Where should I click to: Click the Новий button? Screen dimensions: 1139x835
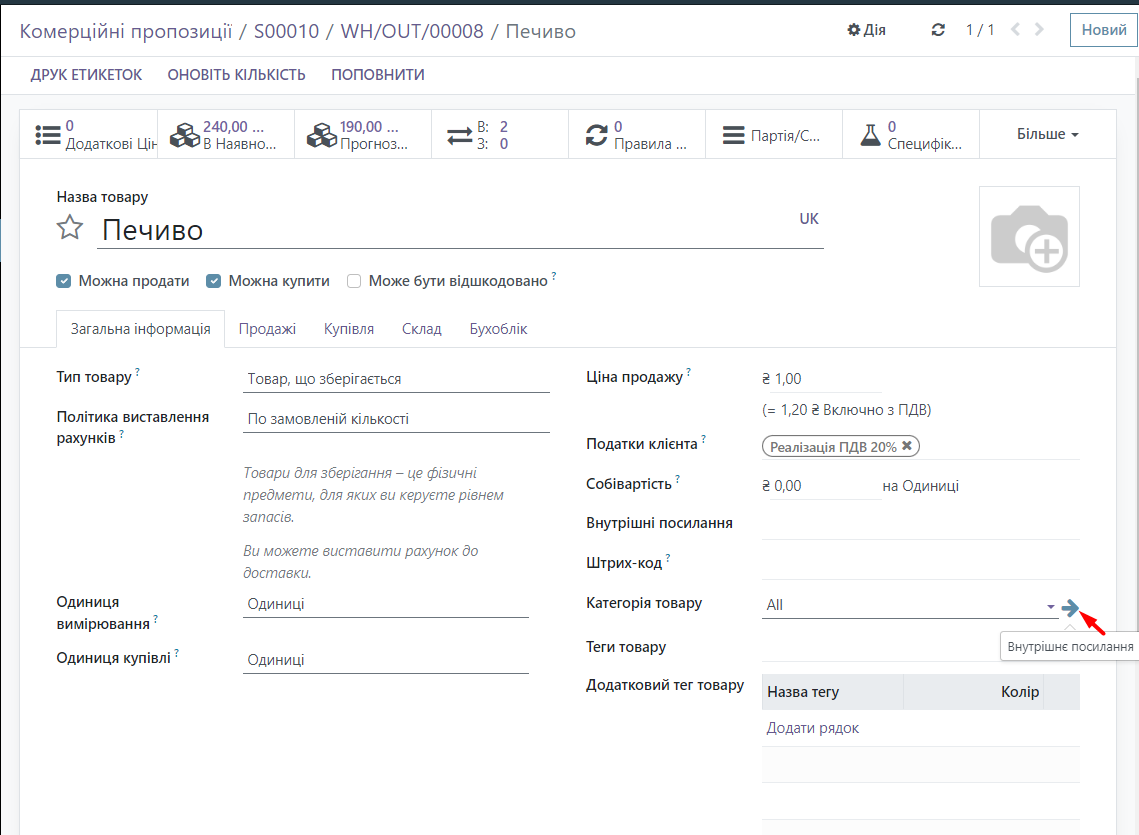[1104, 30]
